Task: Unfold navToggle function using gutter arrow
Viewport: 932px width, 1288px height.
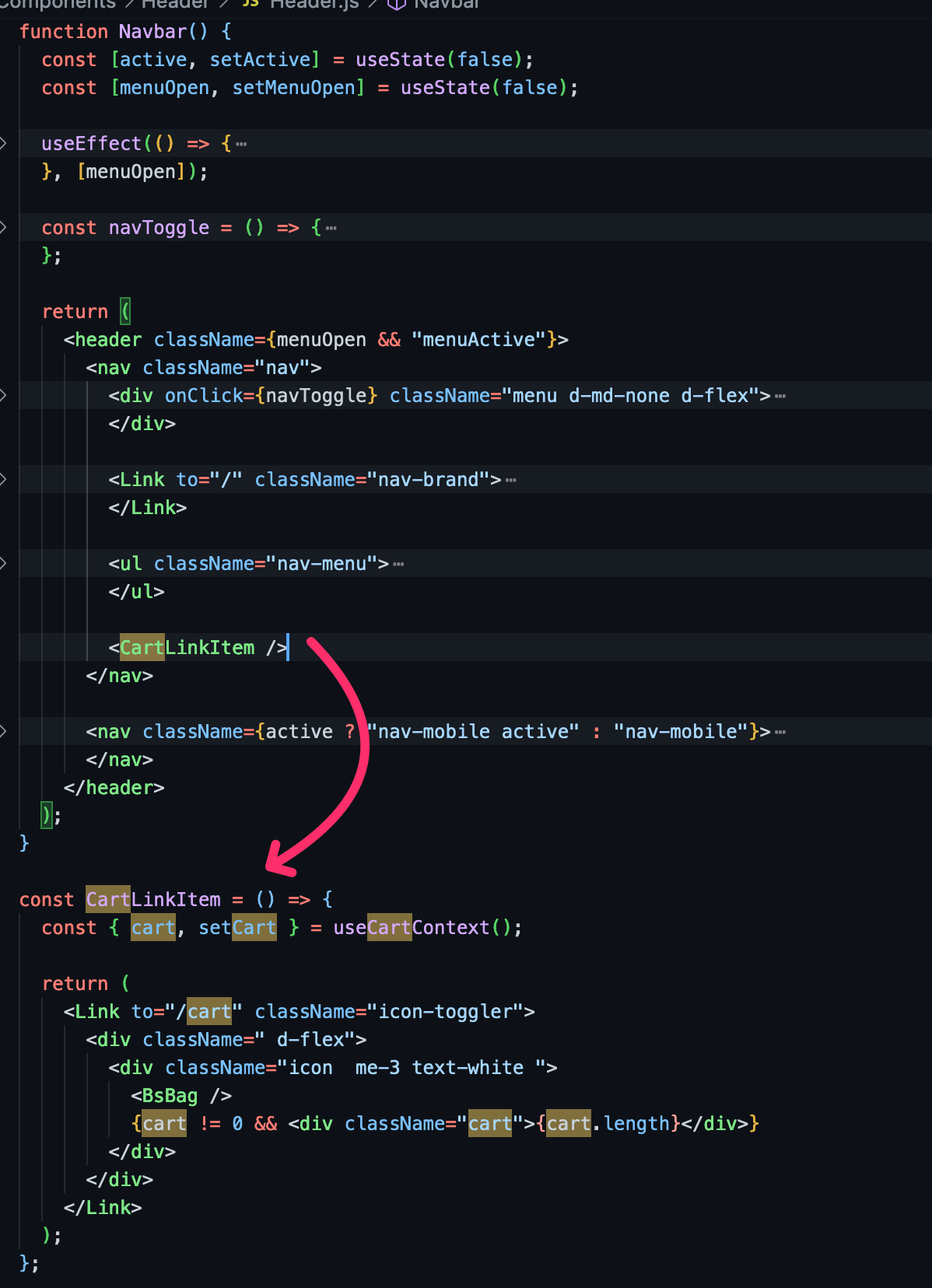Action: point(4,227)
